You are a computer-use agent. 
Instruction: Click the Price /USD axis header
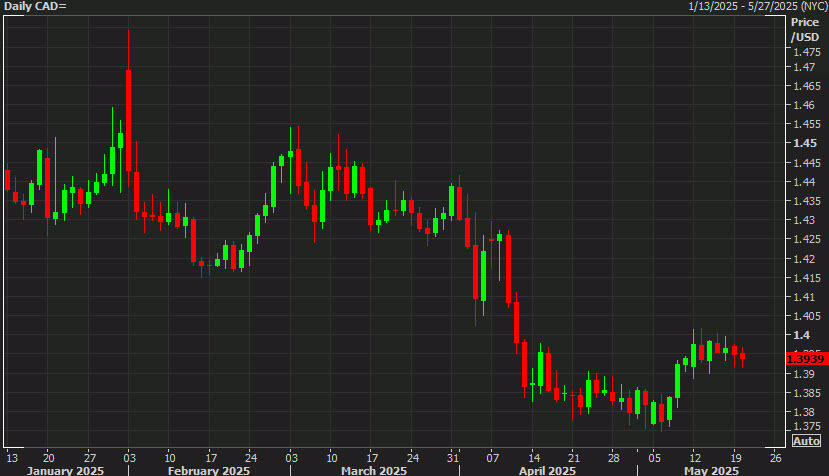[x=805, y=30]
